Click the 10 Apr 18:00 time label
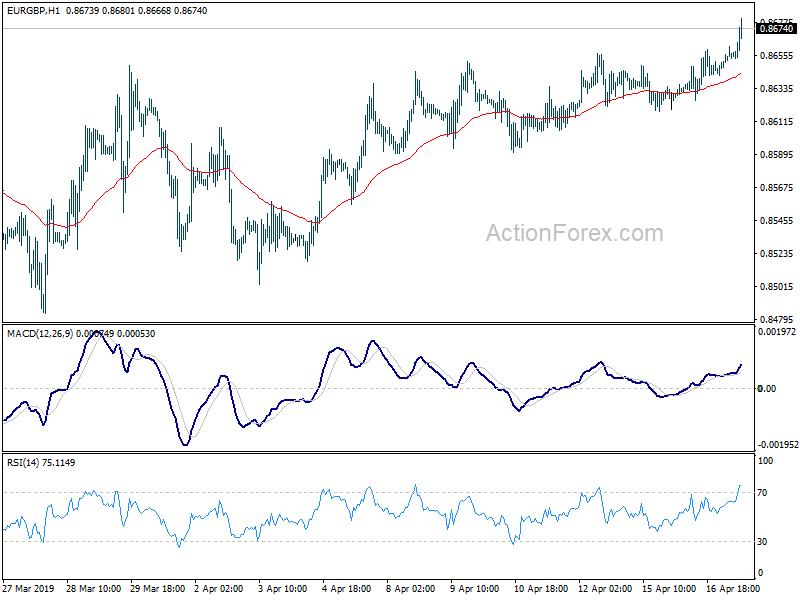Viewport: 800px width, 600px height. [541, 589]
